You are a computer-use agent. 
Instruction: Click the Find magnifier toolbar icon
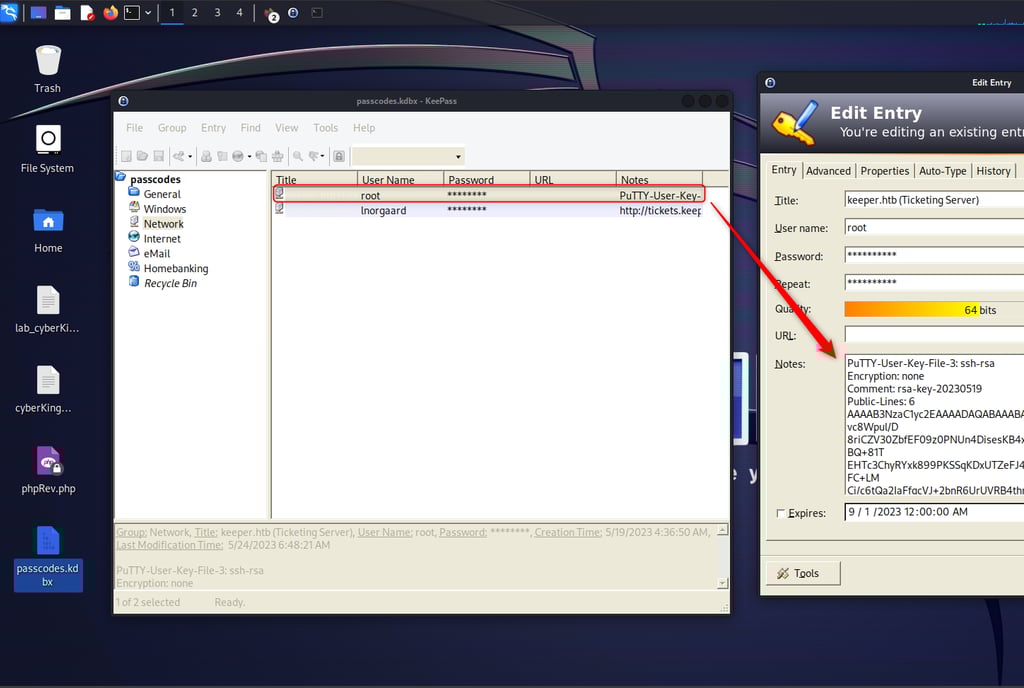[298, 156]
